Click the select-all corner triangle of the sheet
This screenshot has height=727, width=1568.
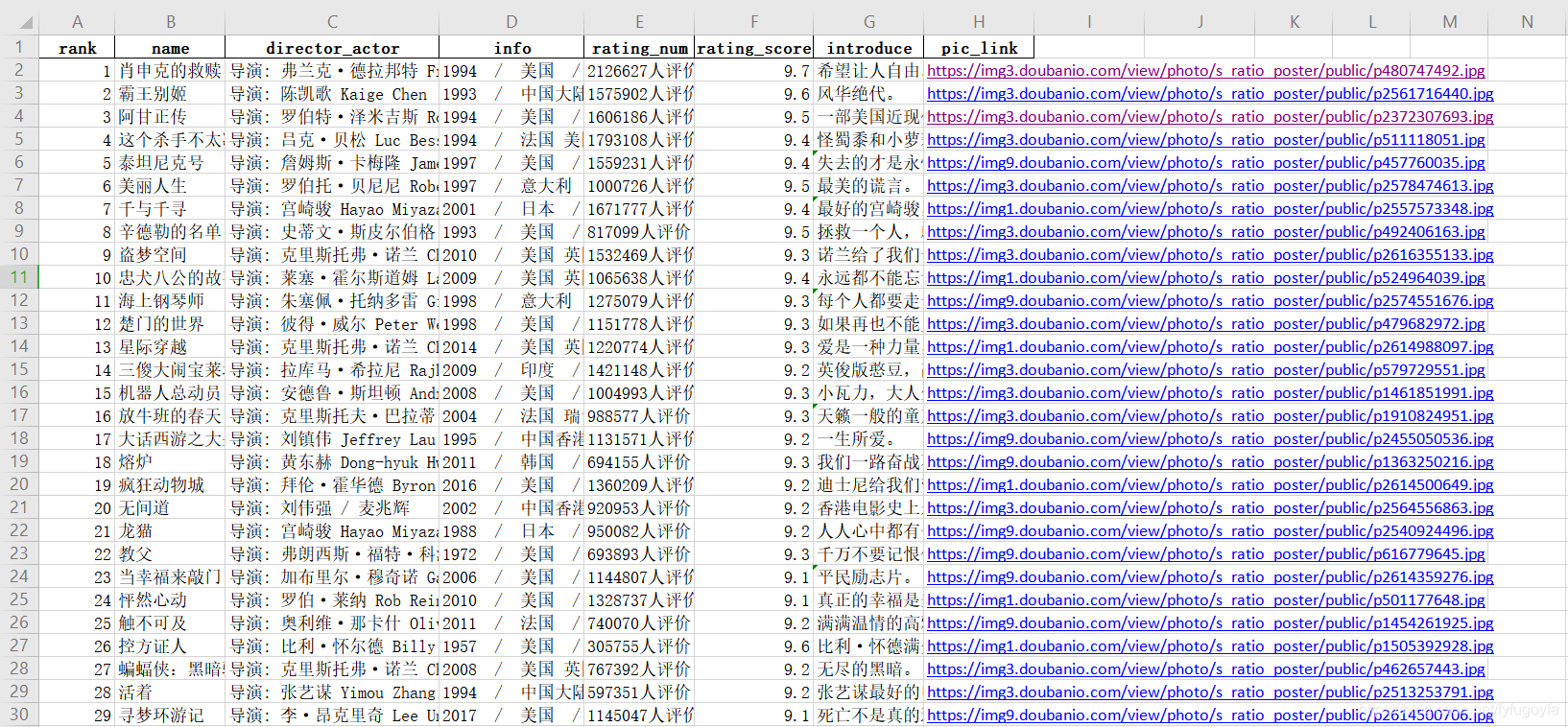(26, 23)
